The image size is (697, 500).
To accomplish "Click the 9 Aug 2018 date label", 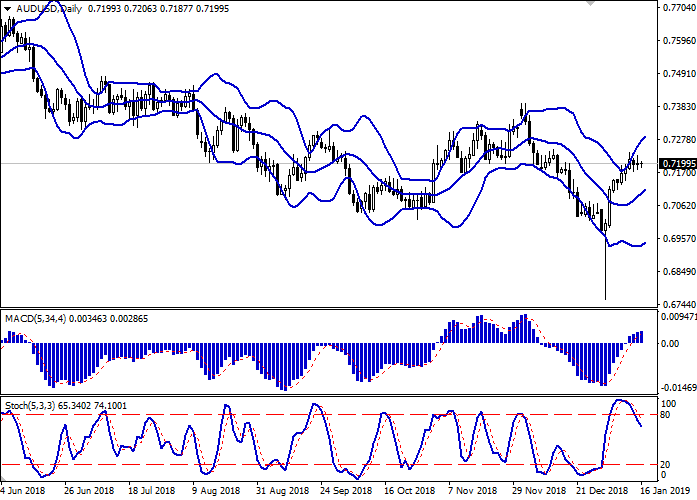I will [x=216, y=491].
